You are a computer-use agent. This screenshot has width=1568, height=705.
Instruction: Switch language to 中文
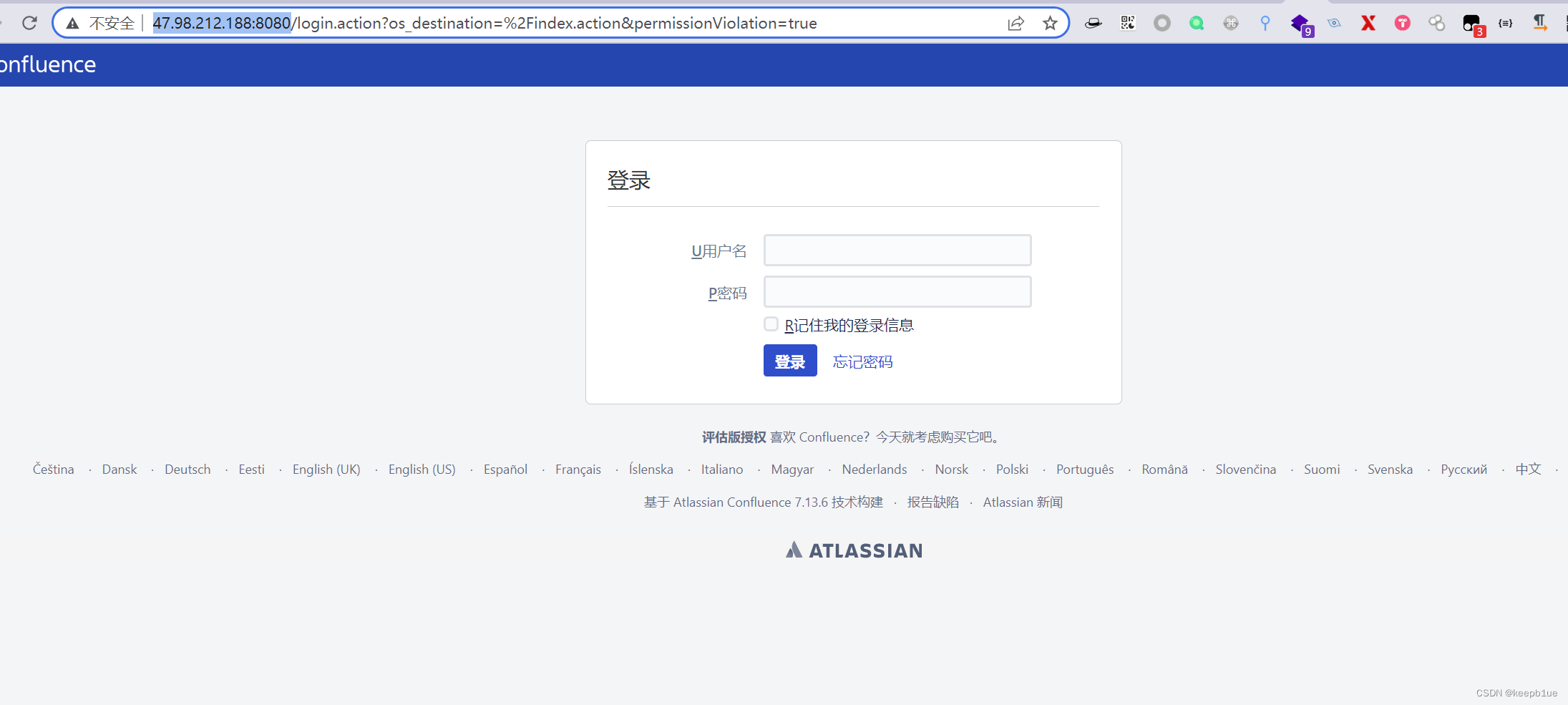click(x=1529, y=469)
